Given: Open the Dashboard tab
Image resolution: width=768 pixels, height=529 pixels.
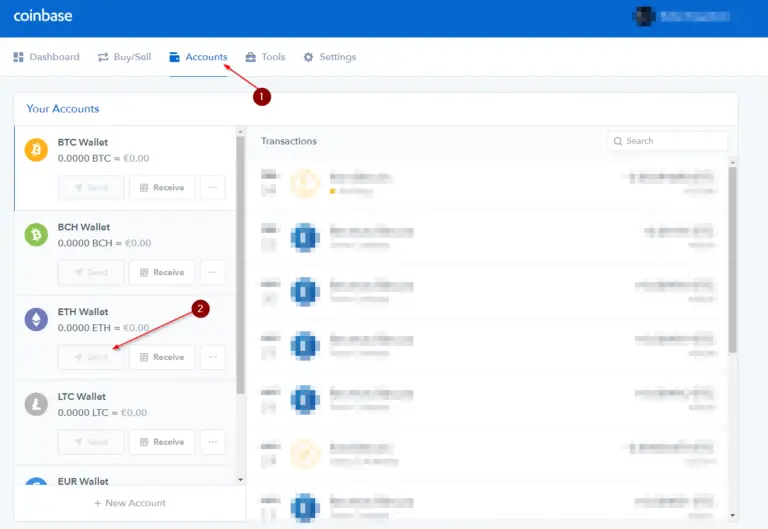Looking at the screenshot, I should (x=47, y=57).
